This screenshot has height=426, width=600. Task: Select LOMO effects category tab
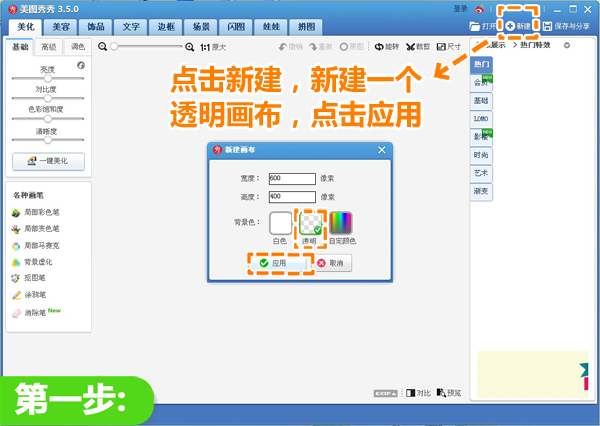[x=481, y=119]
